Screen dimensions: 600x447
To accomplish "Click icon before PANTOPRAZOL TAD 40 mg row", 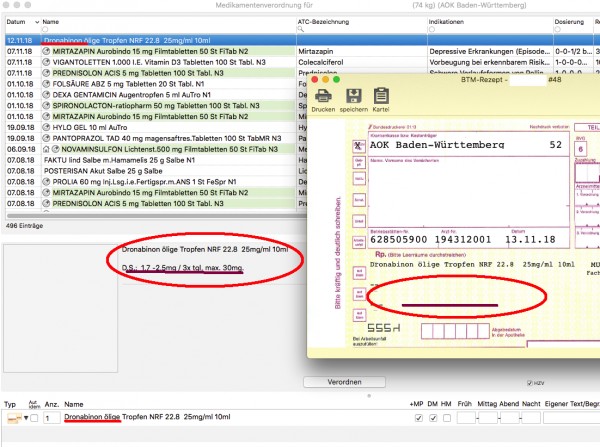I will 46,138.
